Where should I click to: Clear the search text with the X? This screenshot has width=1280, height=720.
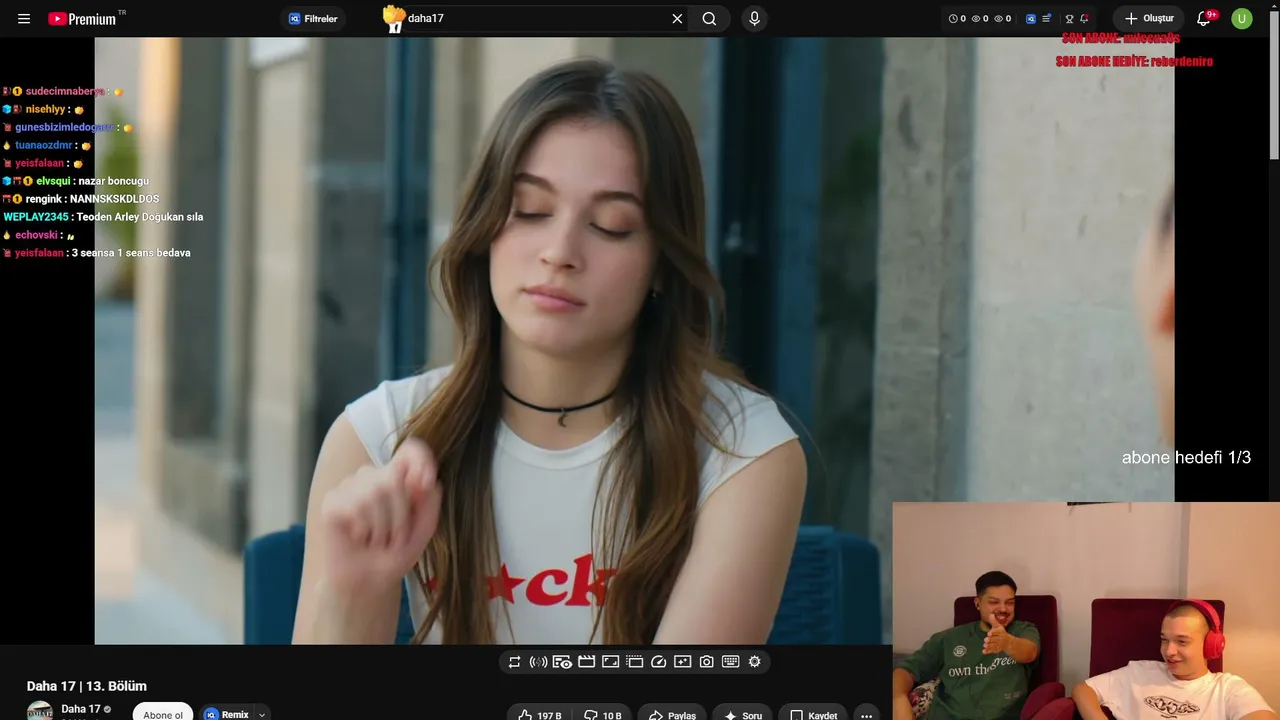(x=677, y=19)
